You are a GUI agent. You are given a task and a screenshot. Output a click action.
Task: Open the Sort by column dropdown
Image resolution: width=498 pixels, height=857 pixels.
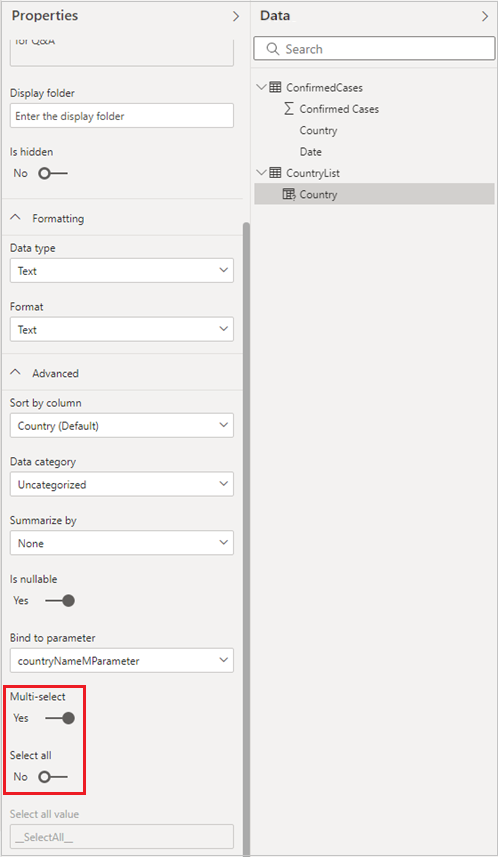click(122, 425)
